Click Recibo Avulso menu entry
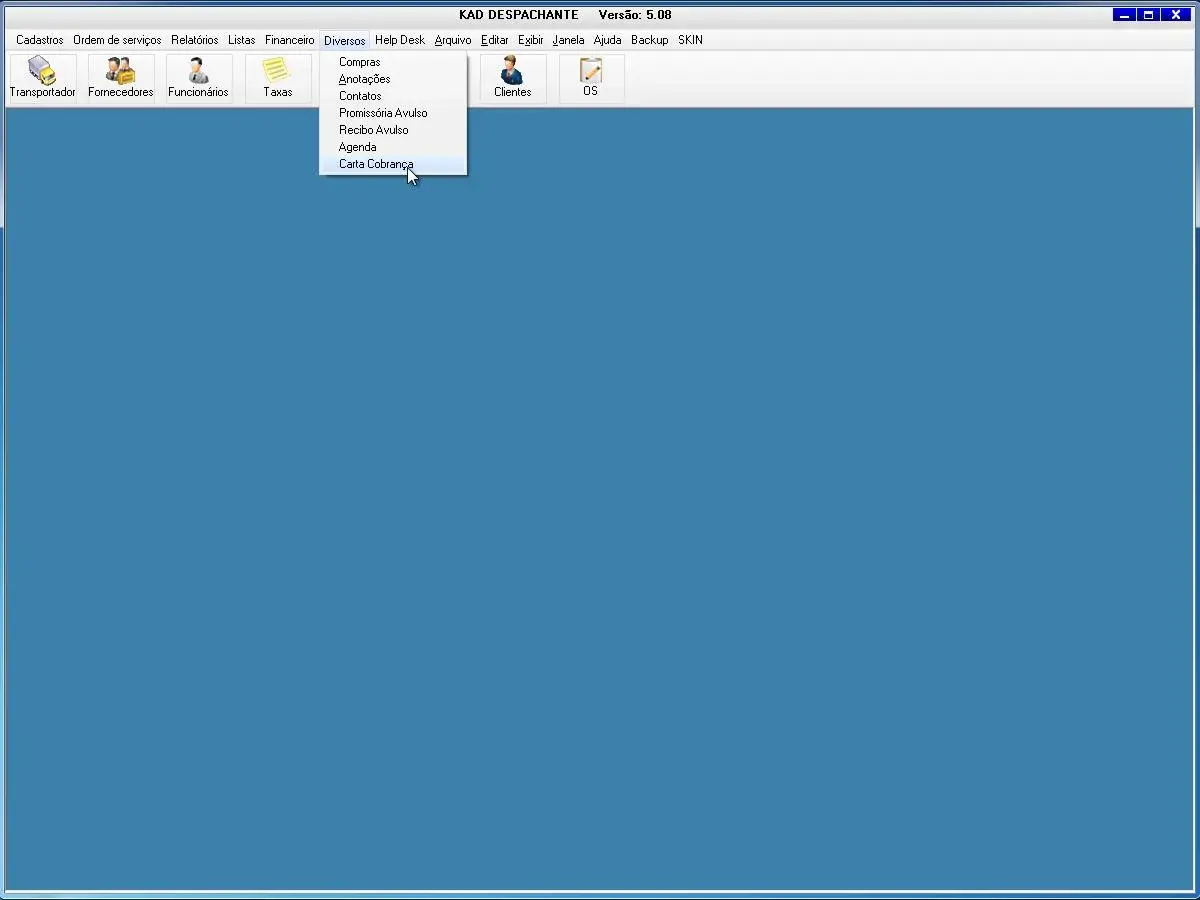This screenshot has width=1200, height=900. pyautogui.click(x=373, y=130)
